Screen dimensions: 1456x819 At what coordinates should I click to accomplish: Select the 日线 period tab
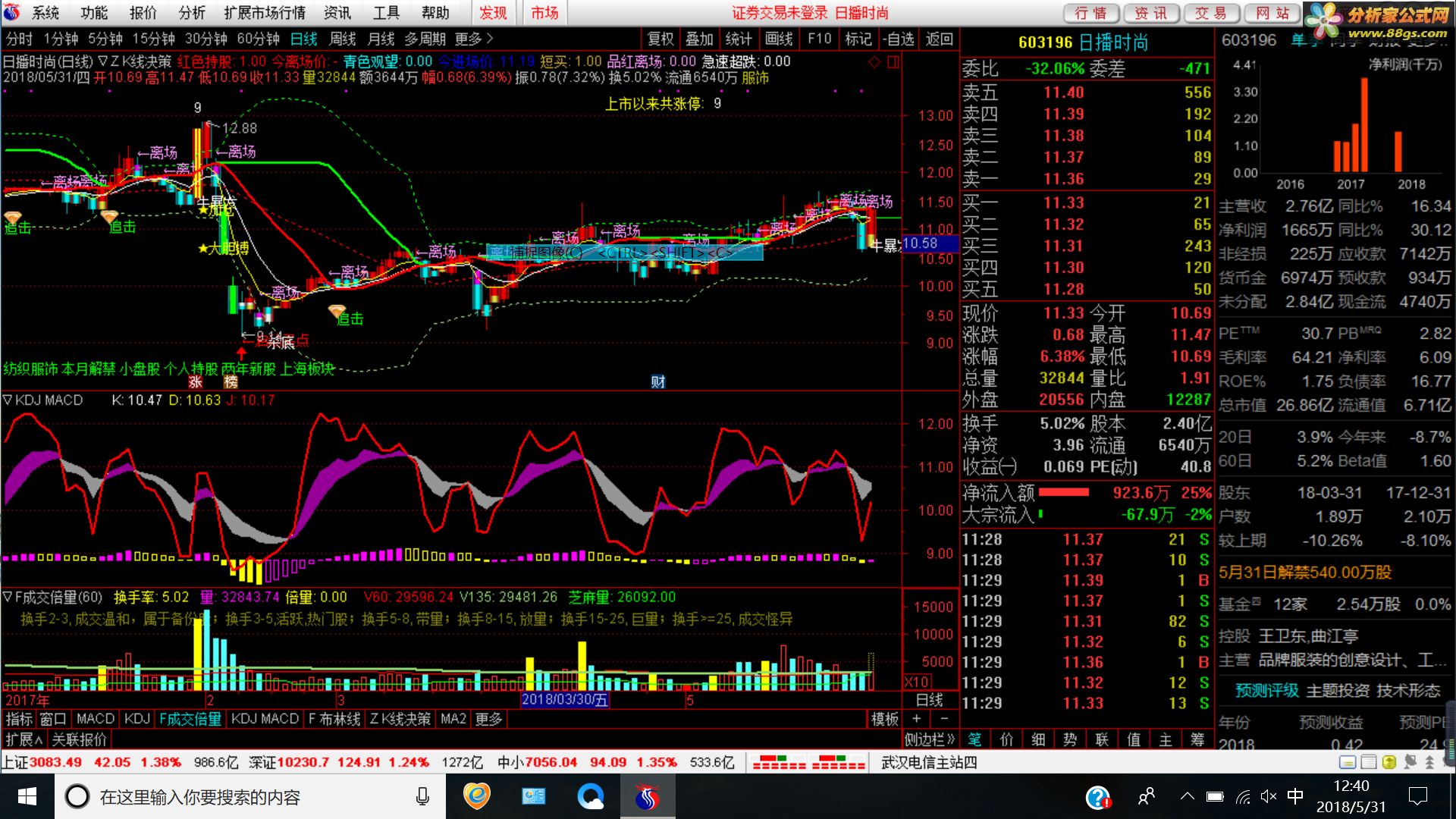303,39
